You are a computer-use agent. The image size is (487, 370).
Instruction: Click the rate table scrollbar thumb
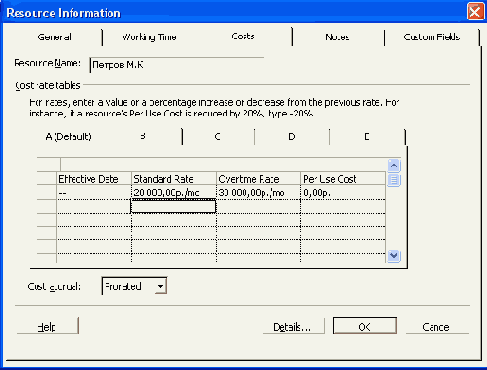(394, 180)
